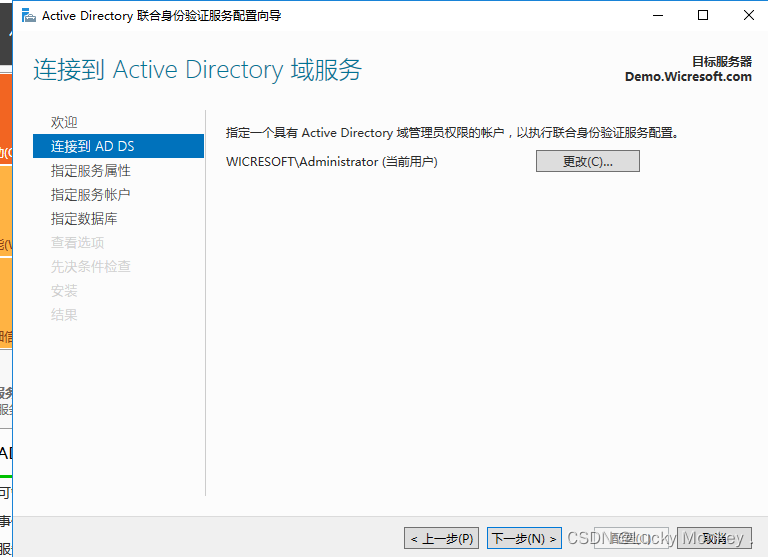768x557 pixels.
Task: Minimize the configuration wizard window
Action: click(658, 16)
